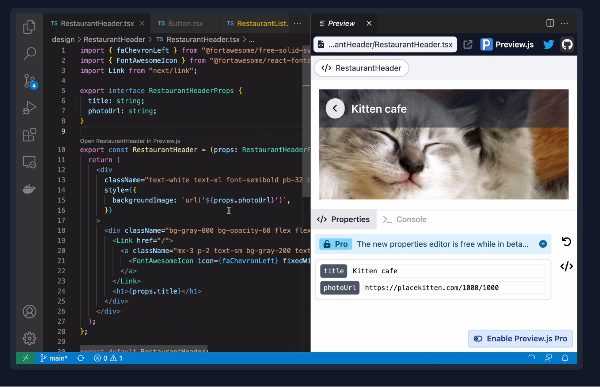This screenshot has width=600, height=387.
Task: Open the Explorer view in activity bar
Action: coord(29,27)
